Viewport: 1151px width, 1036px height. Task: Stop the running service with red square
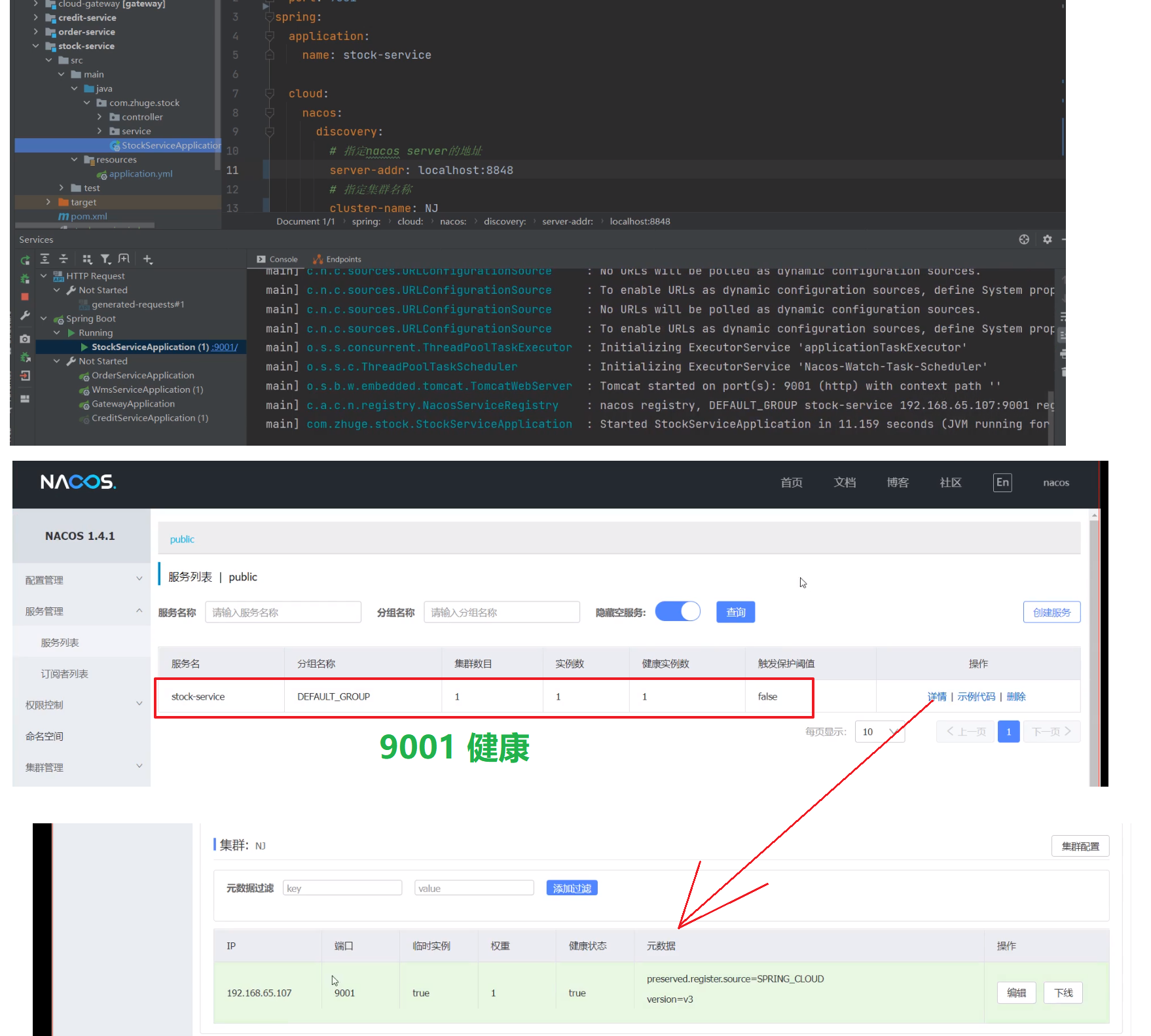[25, 296]
